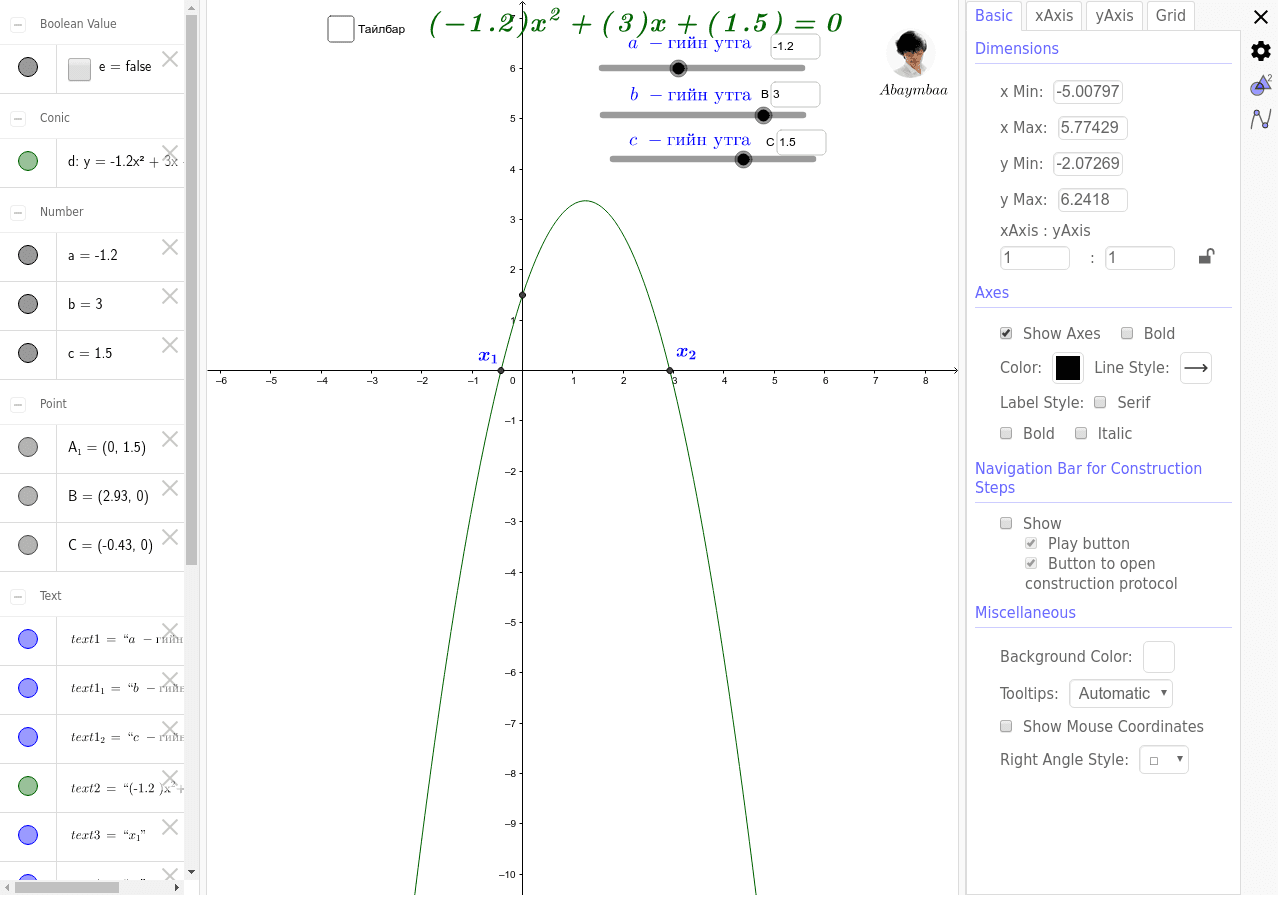Delete the e = false entry

pos(170,59)
